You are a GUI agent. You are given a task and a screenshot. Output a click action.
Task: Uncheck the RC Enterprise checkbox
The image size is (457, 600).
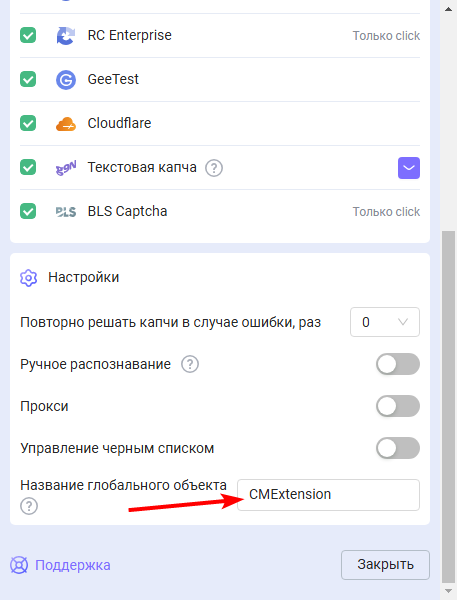tap(28, 35)
